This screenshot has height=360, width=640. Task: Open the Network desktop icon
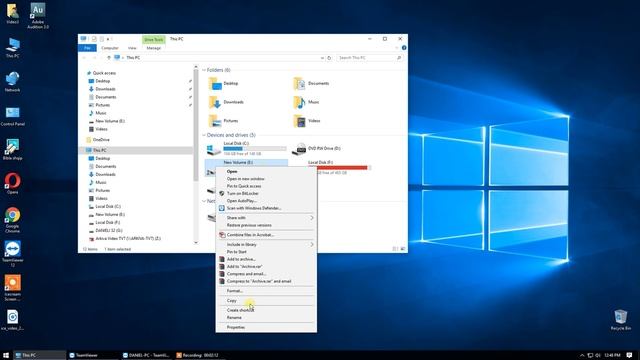pos(12,81)
